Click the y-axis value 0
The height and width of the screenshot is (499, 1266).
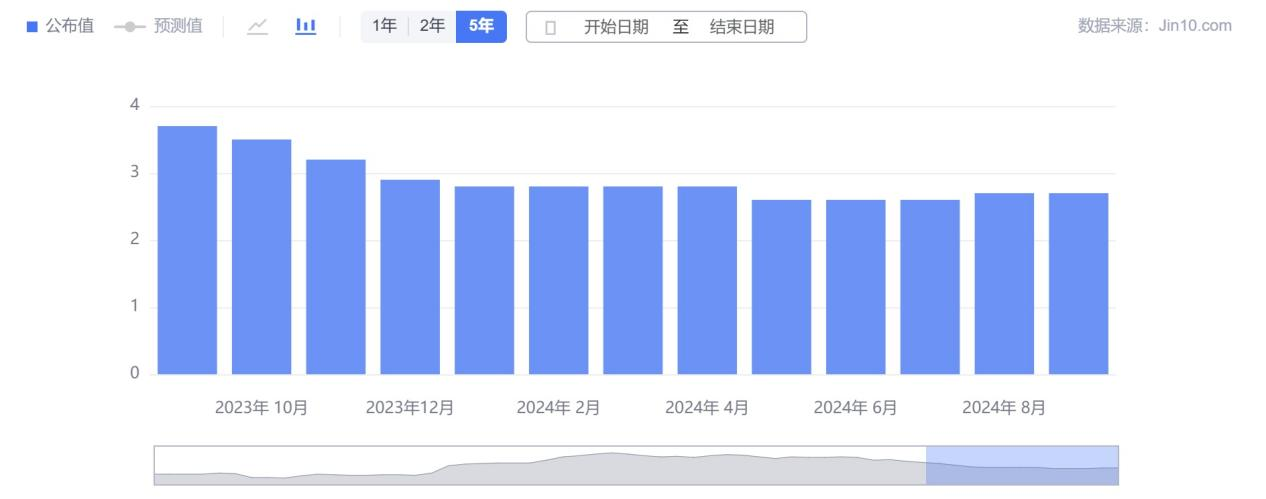(135, 374)
